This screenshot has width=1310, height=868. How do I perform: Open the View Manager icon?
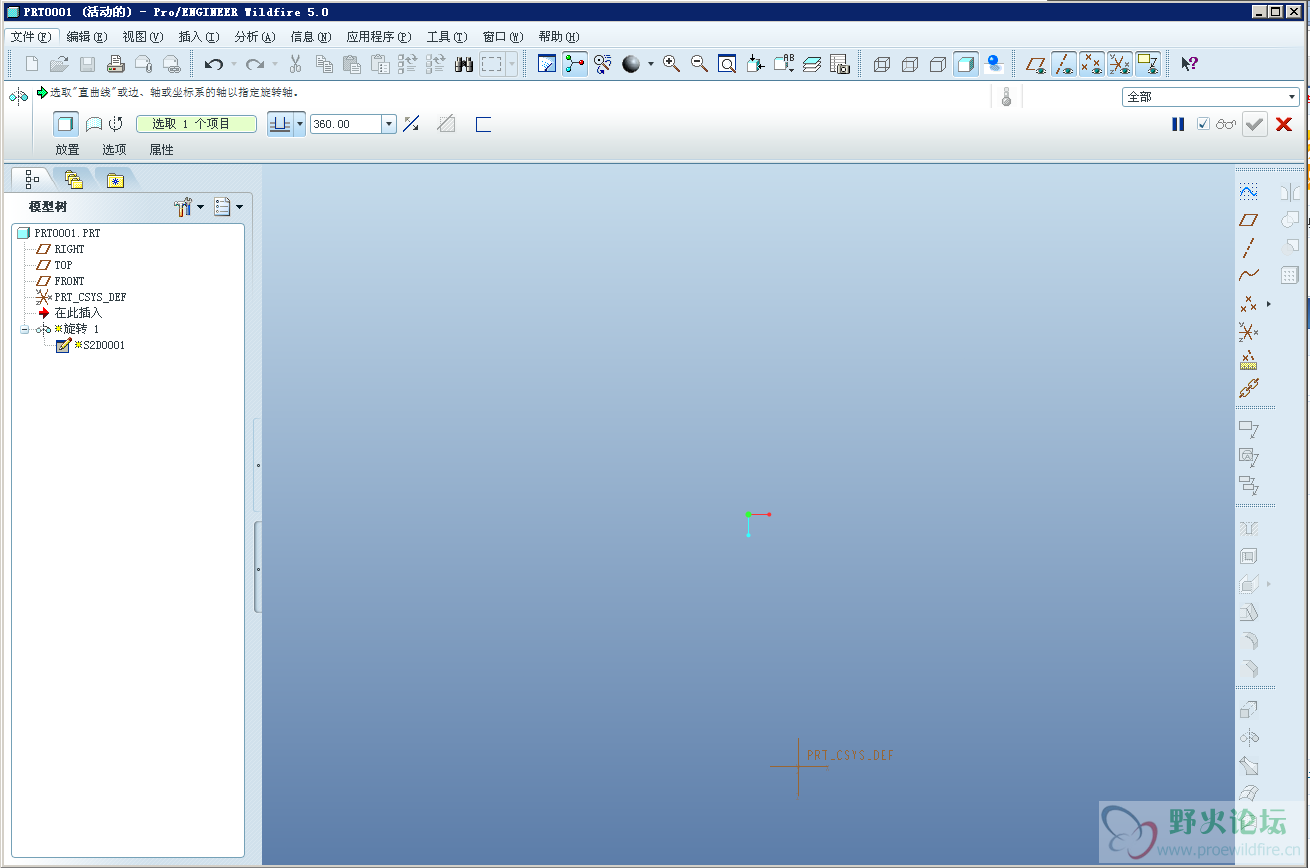tap(839, 64)
